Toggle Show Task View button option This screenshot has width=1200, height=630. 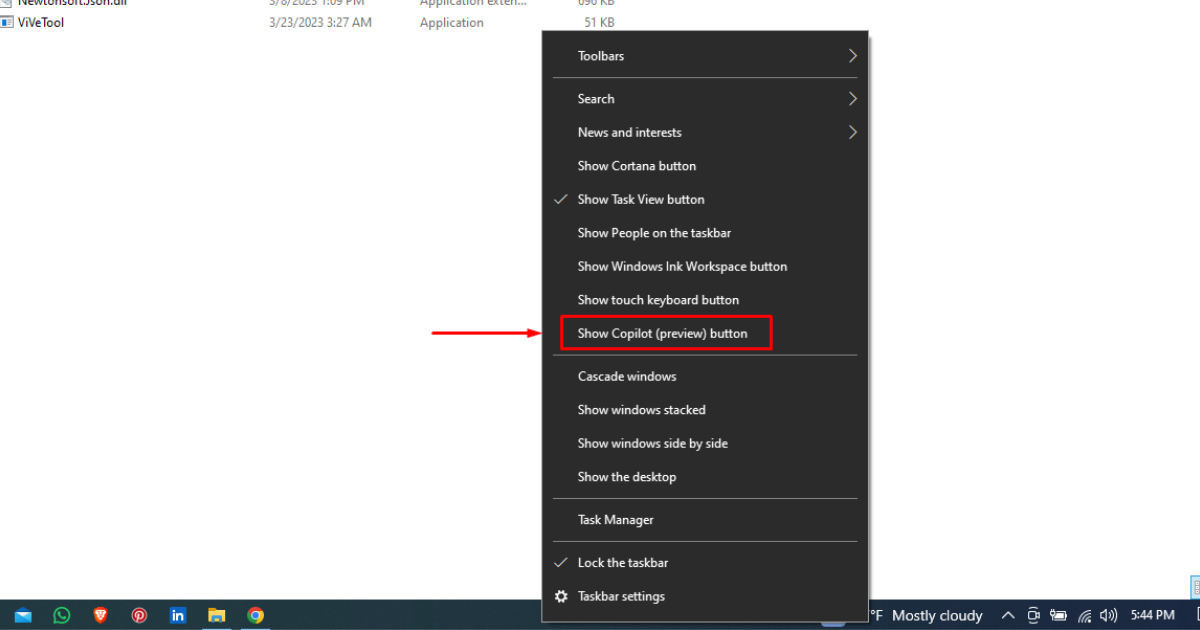tap(705, 199)
